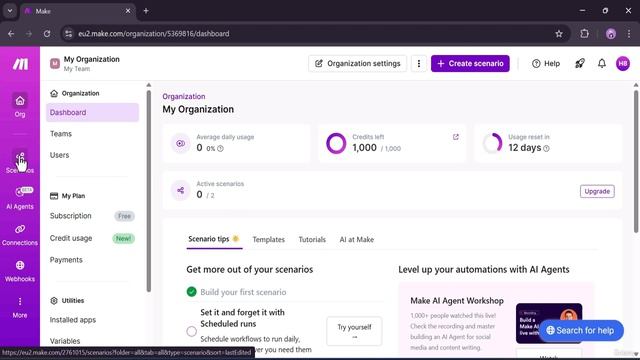This screenshot has width=640, height=360.
Task: Click the Upgrade button
Action: click(597, 191)
